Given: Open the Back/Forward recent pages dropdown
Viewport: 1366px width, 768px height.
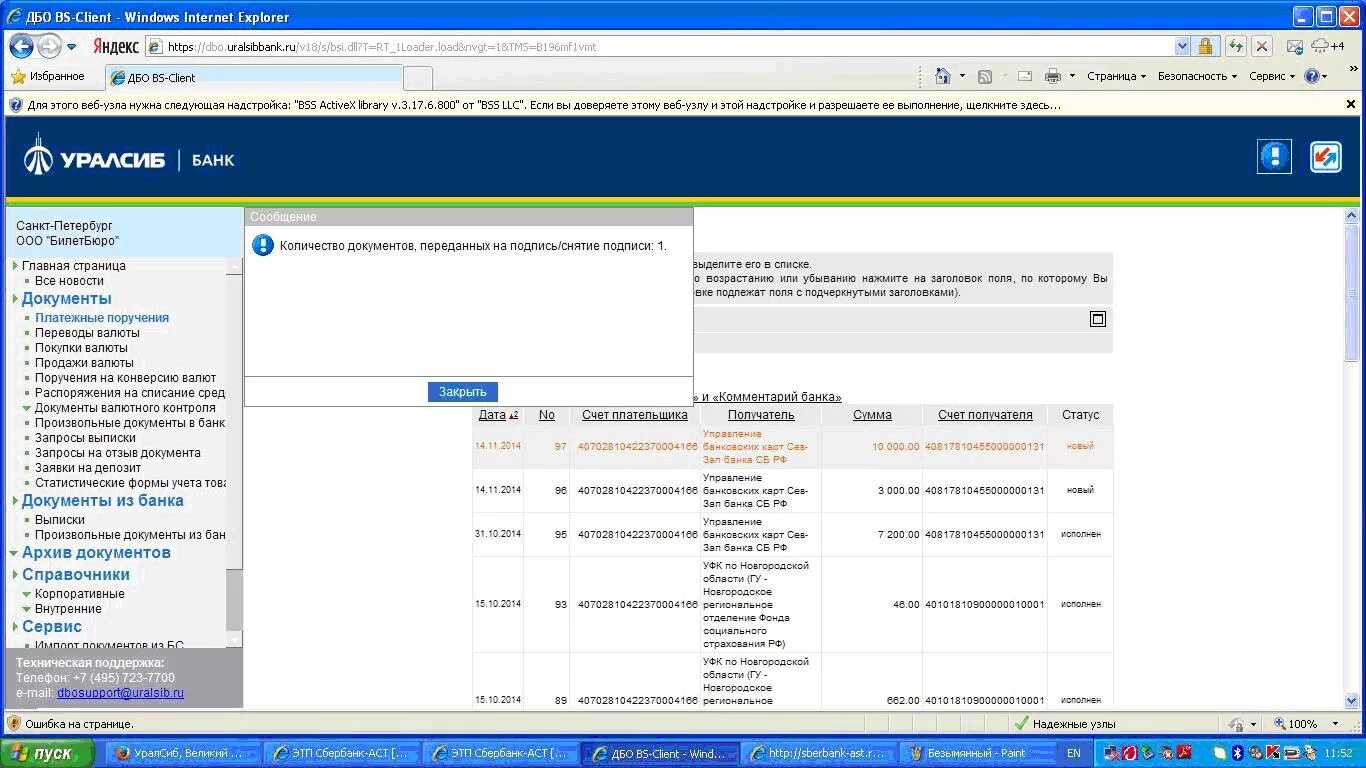Looking at the screenshot, I should (72, 47).
